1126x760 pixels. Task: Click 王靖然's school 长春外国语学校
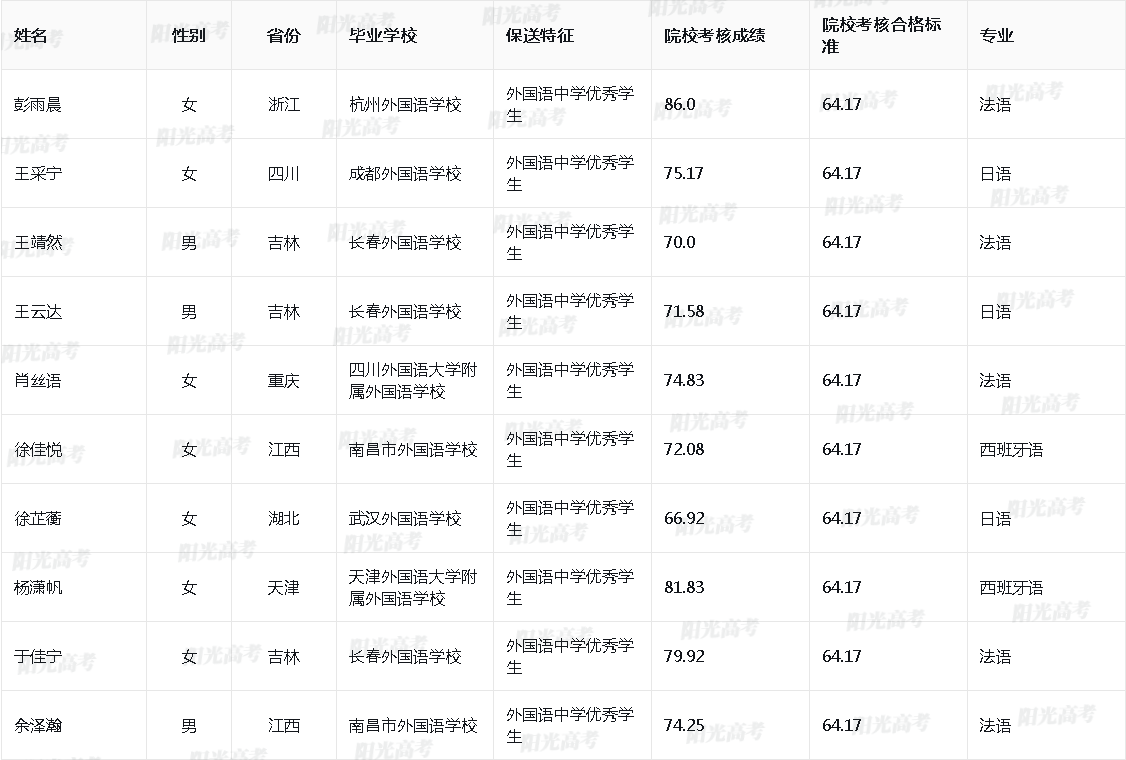point(405,242)
